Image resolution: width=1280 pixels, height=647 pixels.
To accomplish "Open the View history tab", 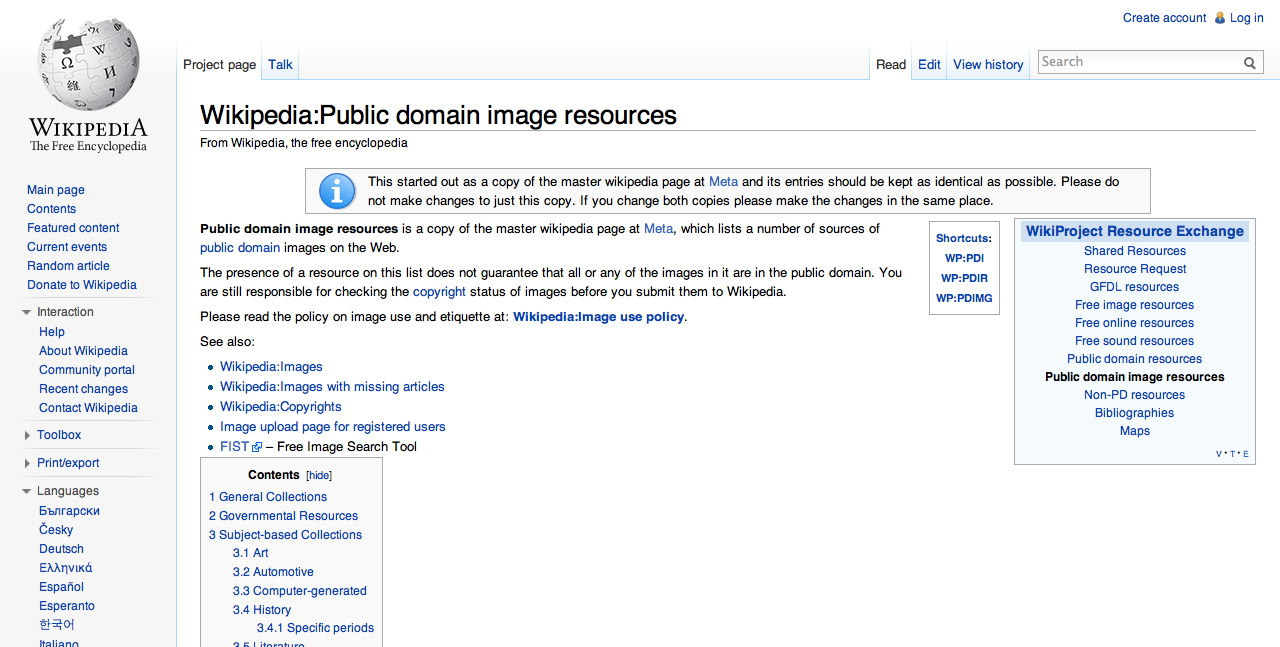I will pos(988,64).
